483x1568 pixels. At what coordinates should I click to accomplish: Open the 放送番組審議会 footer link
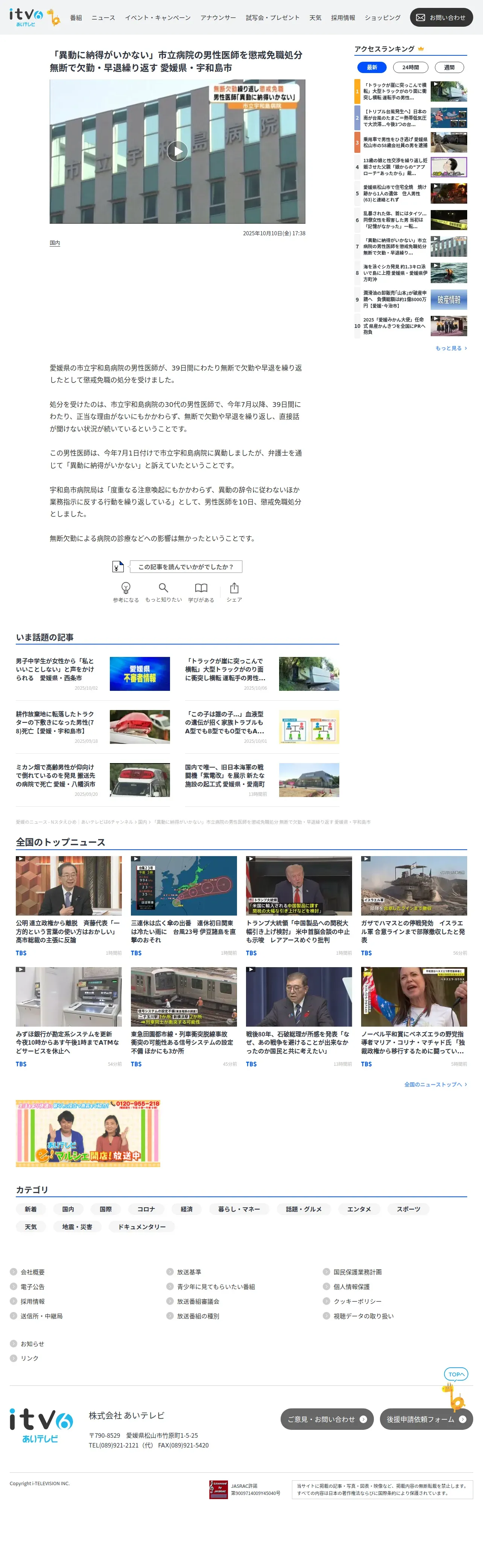click(x=198, y=1301)
